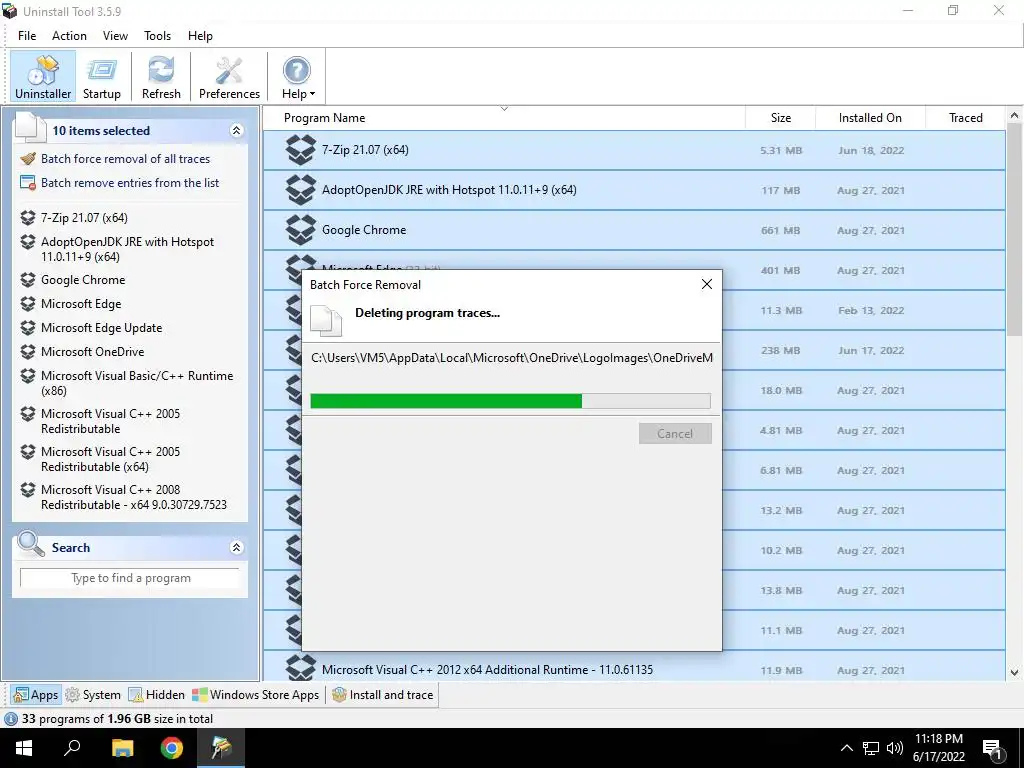This screenshot has height=768, width=1024.
Task: Collapse the Search panel
Action: tap(236, 547)
